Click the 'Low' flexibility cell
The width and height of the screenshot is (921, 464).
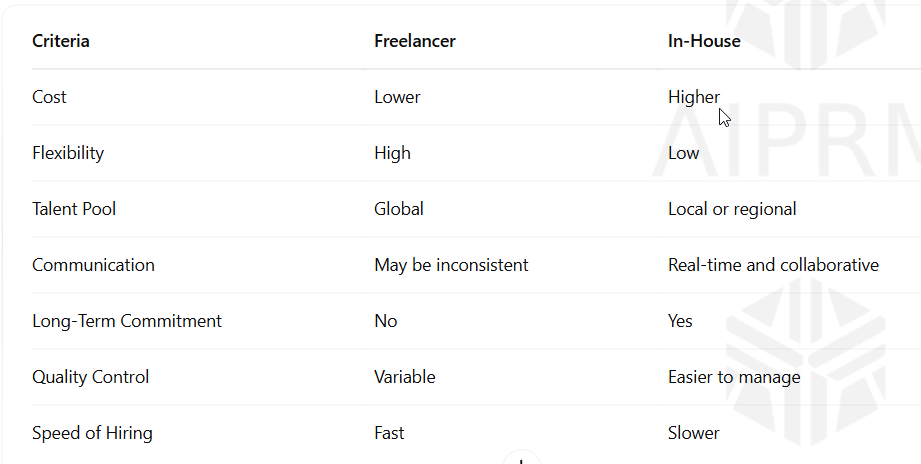coord(684,153)
